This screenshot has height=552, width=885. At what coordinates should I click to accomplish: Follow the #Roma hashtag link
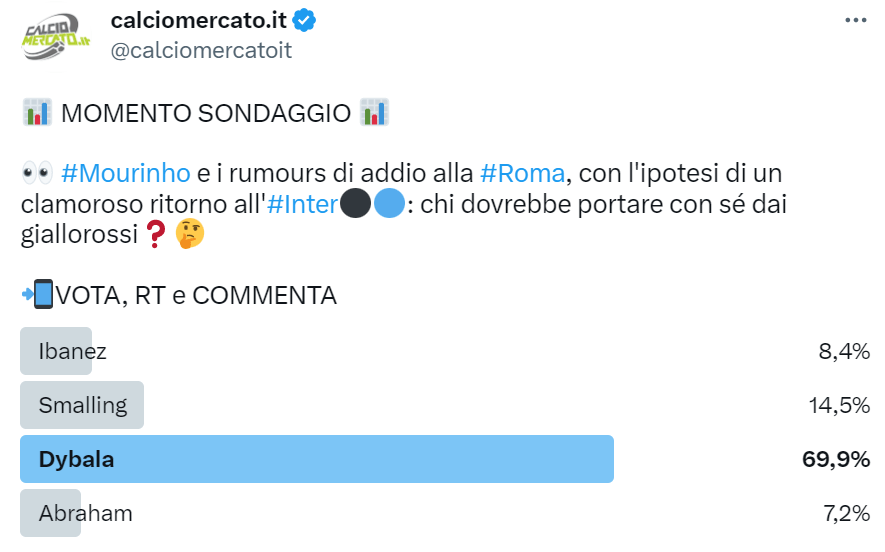[522, 173]
